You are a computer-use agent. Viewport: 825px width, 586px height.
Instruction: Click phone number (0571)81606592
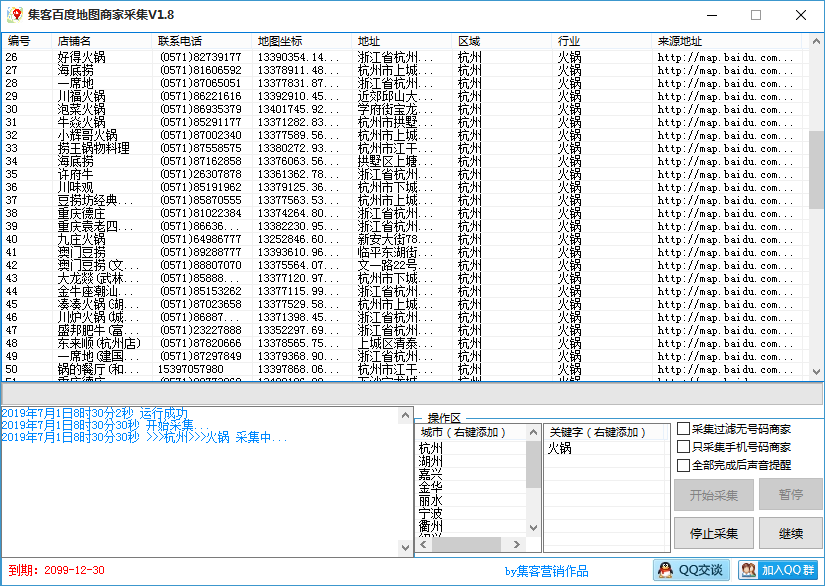200,70
